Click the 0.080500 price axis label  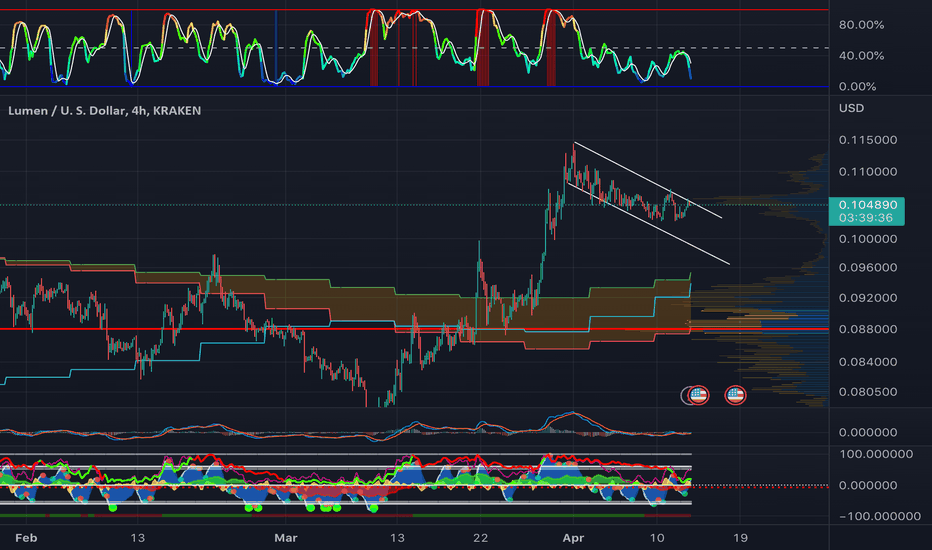[x=868, y=392]
